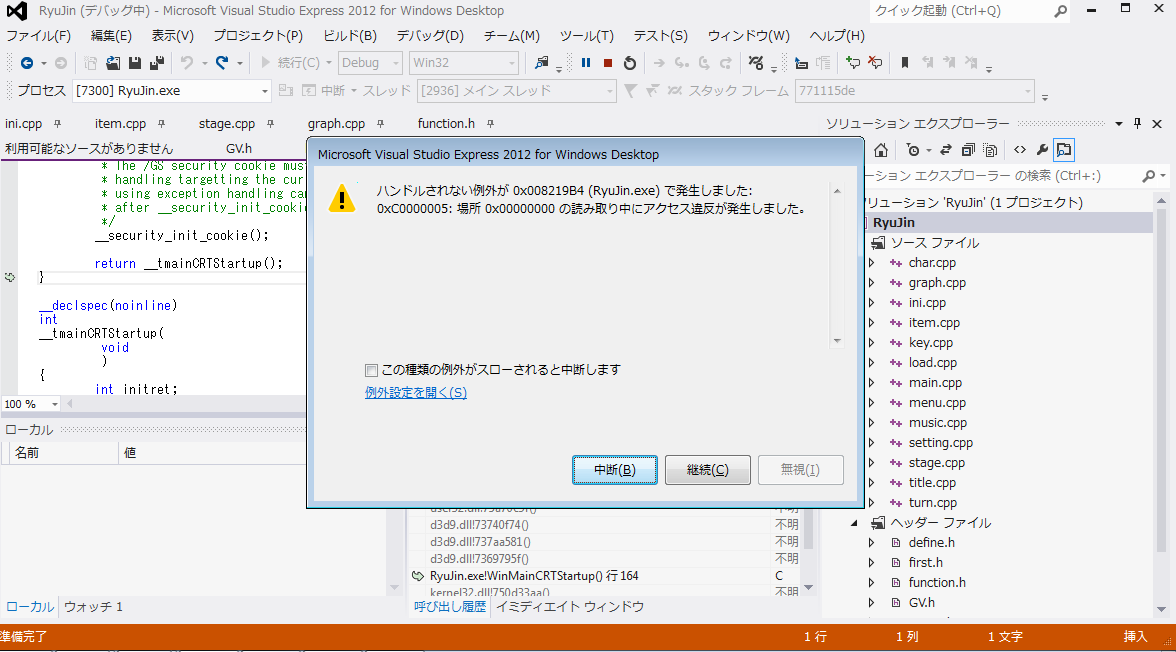
Task: Open the find-in-files toolbar icon
Action: pyautogui.click(x=542, y=63)
